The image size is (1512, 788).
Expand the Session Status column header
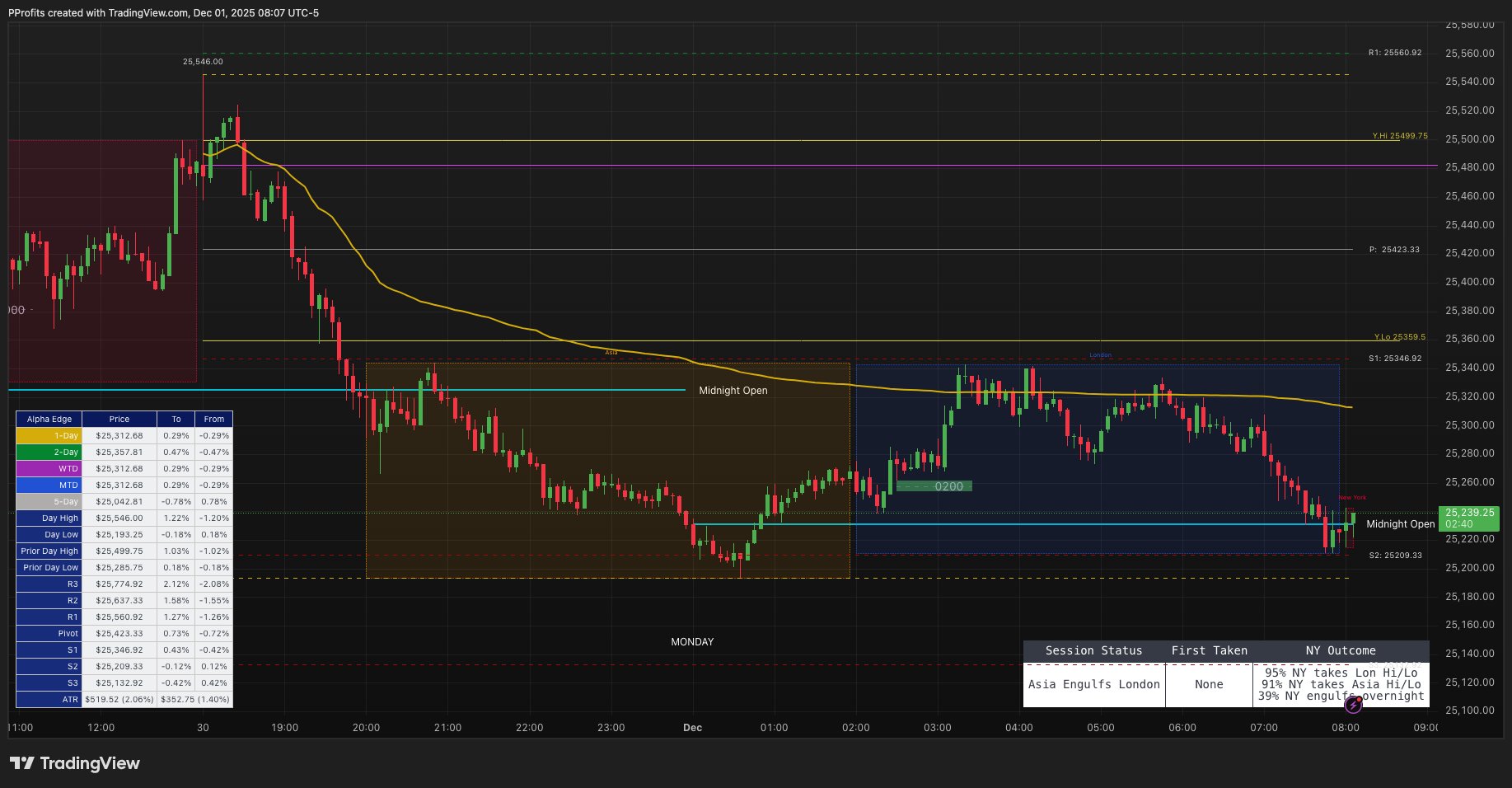click(1093, 650)
